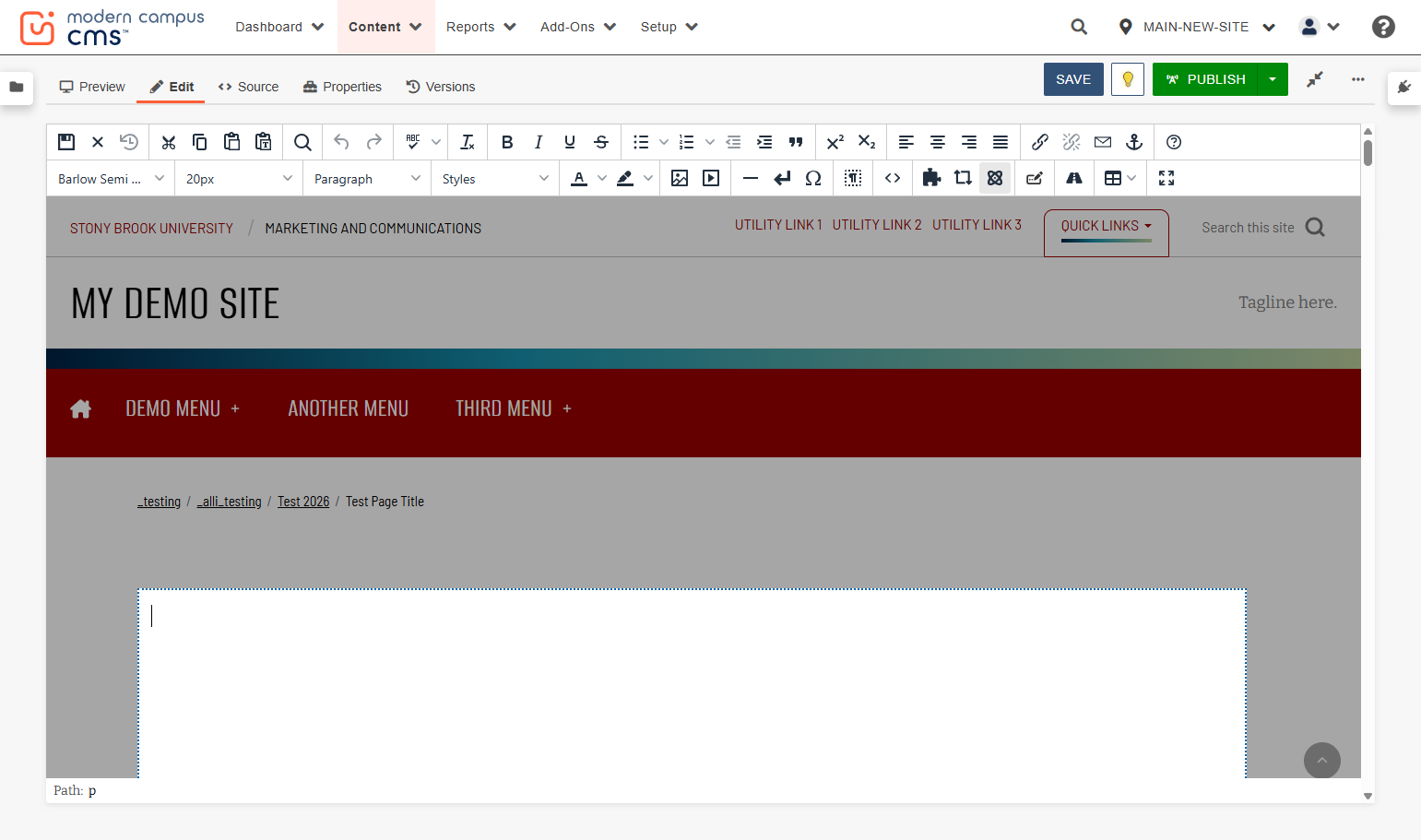Open the QUICK LINKS button
Image resolution: width=1421 pixels, height=840 pixels.
click(x=1107, y=232)
